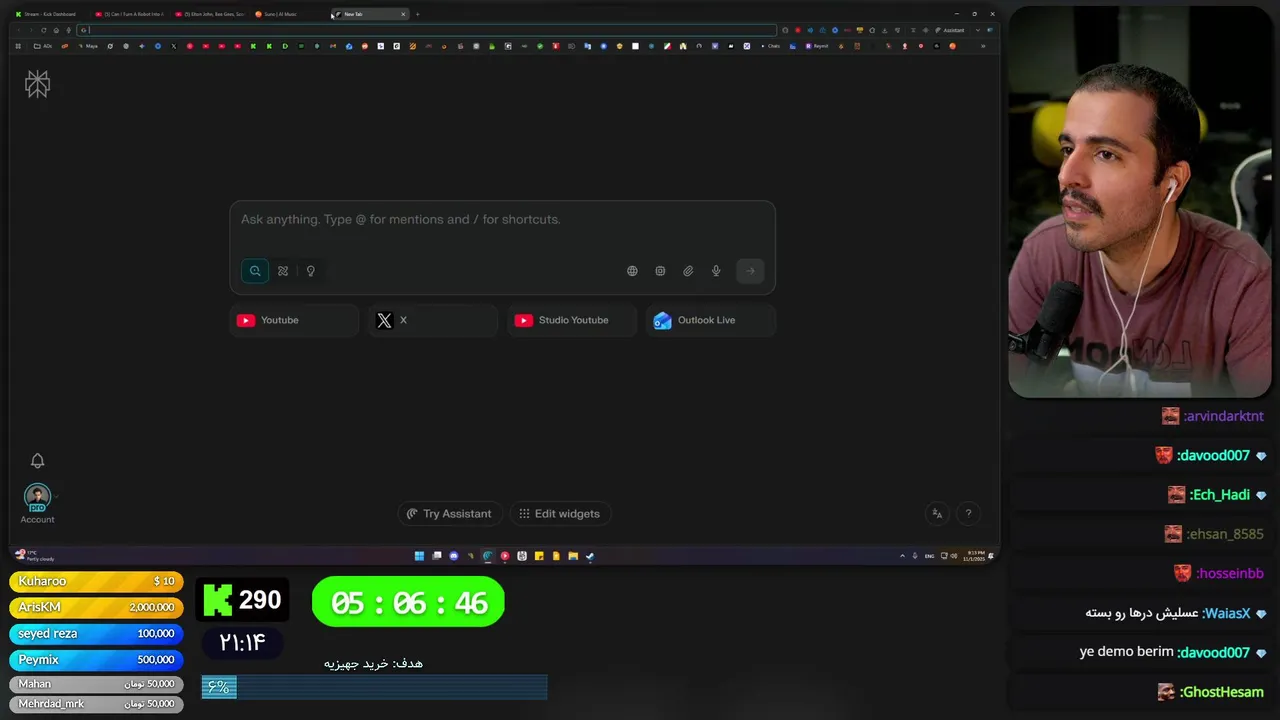
Task: Open the Account profile avatar
Action: point(37,498)
